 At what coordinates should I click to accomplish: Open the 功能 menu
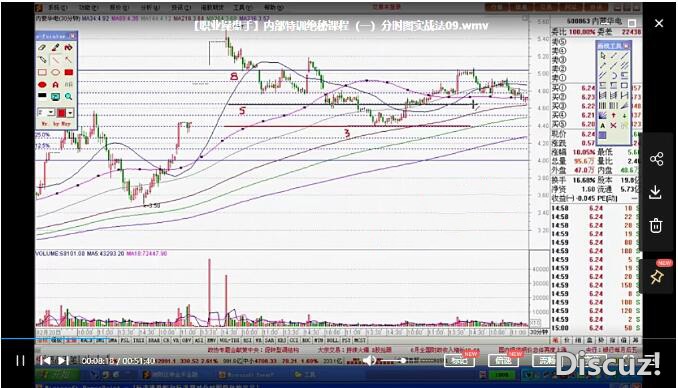(88, 8)
